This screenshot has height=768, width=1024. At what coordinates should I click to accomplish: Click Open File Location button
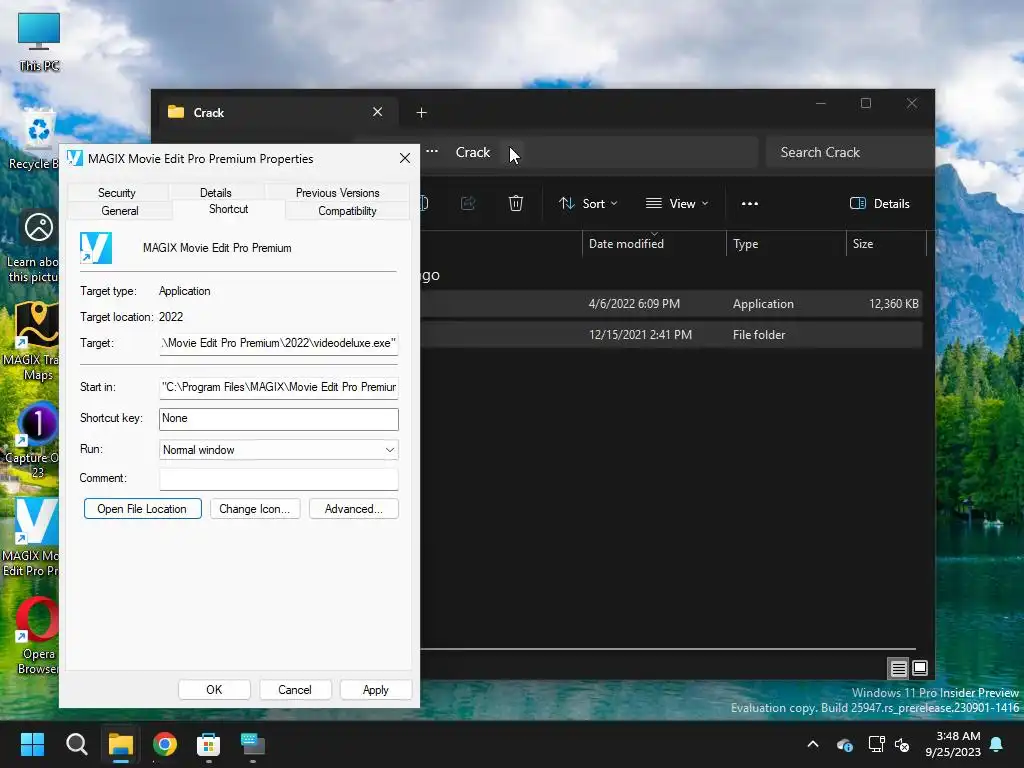[x=142, y=509]
